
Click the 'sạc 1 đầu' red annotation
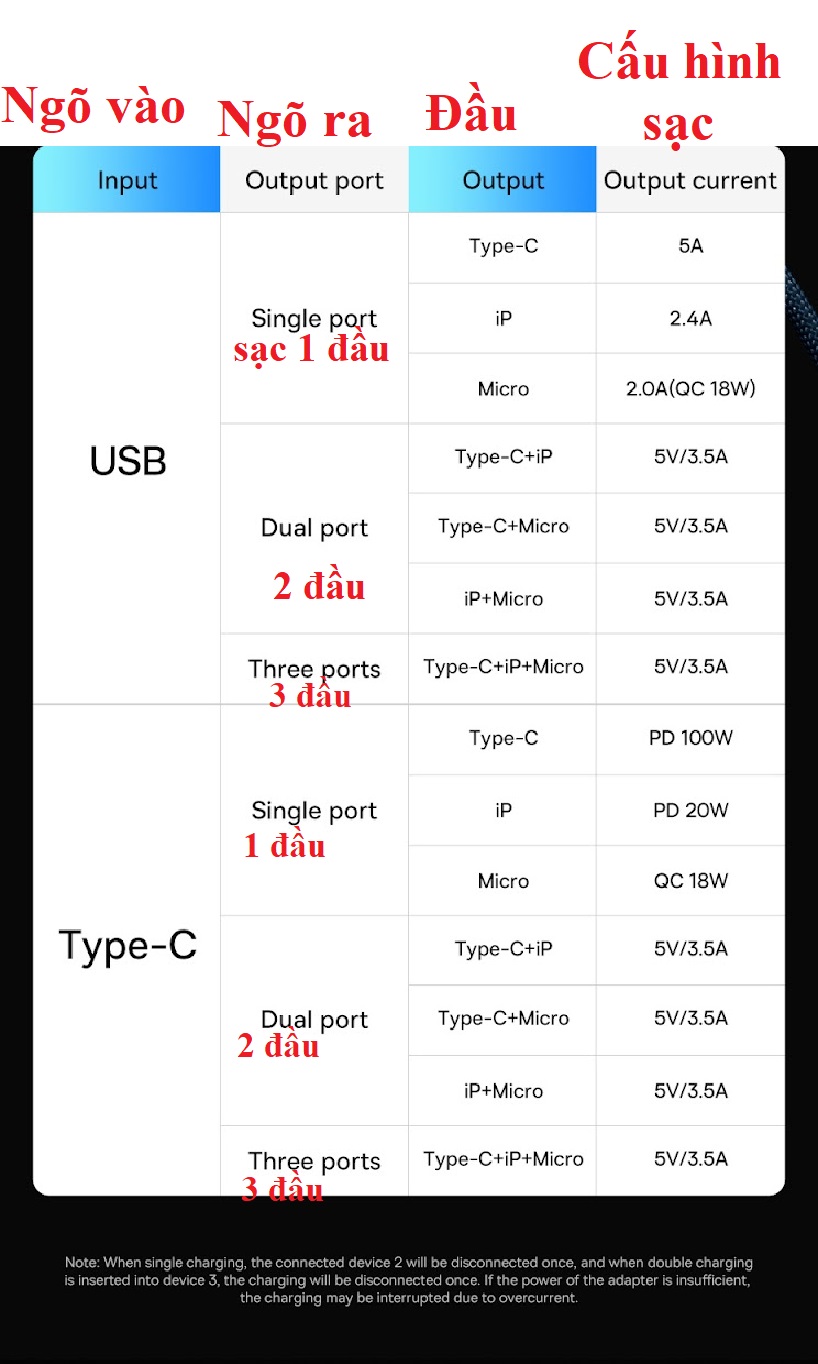(311, 349)
